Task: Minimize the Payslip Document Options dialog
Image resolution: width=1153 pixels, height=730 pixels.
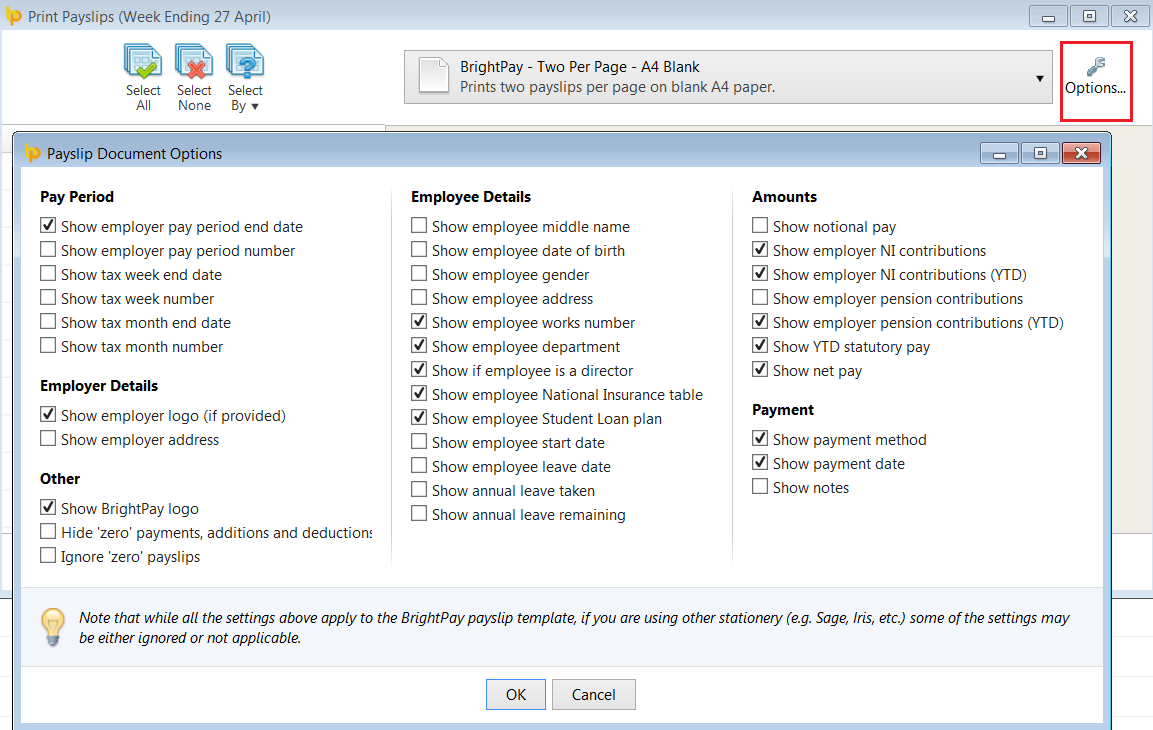Action: pyautogui.click(x=999, y=153)
